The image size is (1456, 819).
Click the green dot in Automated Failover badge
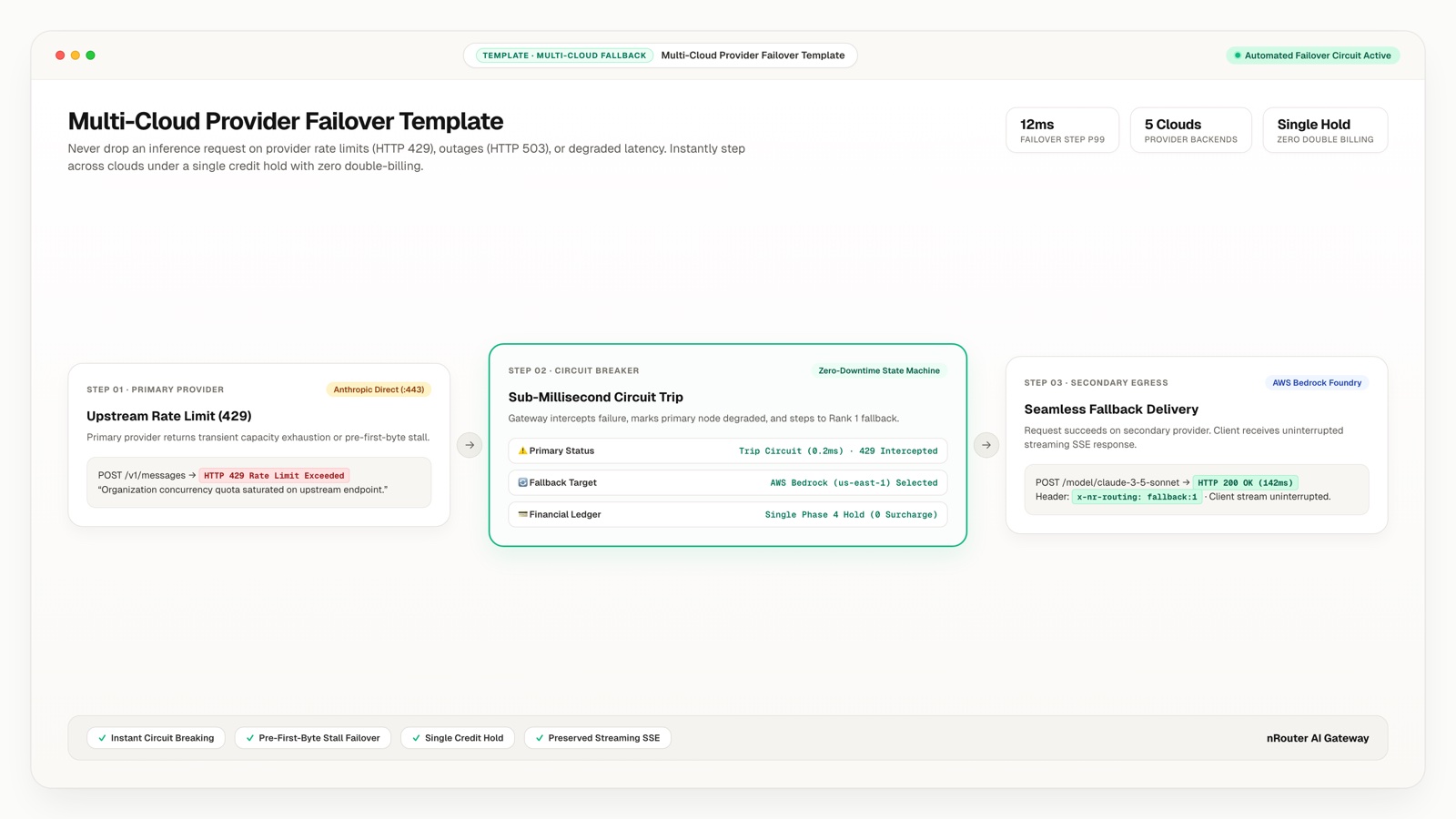click(x=1238, y=56)
